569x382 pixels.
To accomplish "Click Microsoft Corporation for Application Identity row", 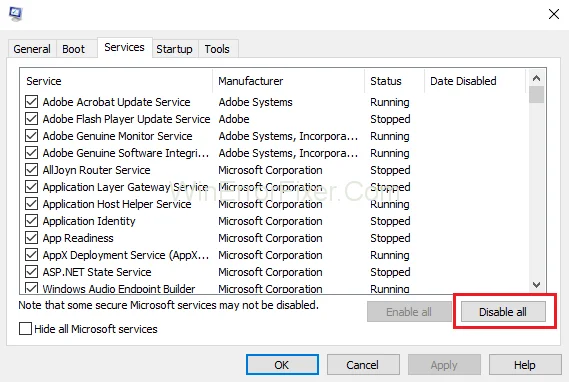I will 270,221.
